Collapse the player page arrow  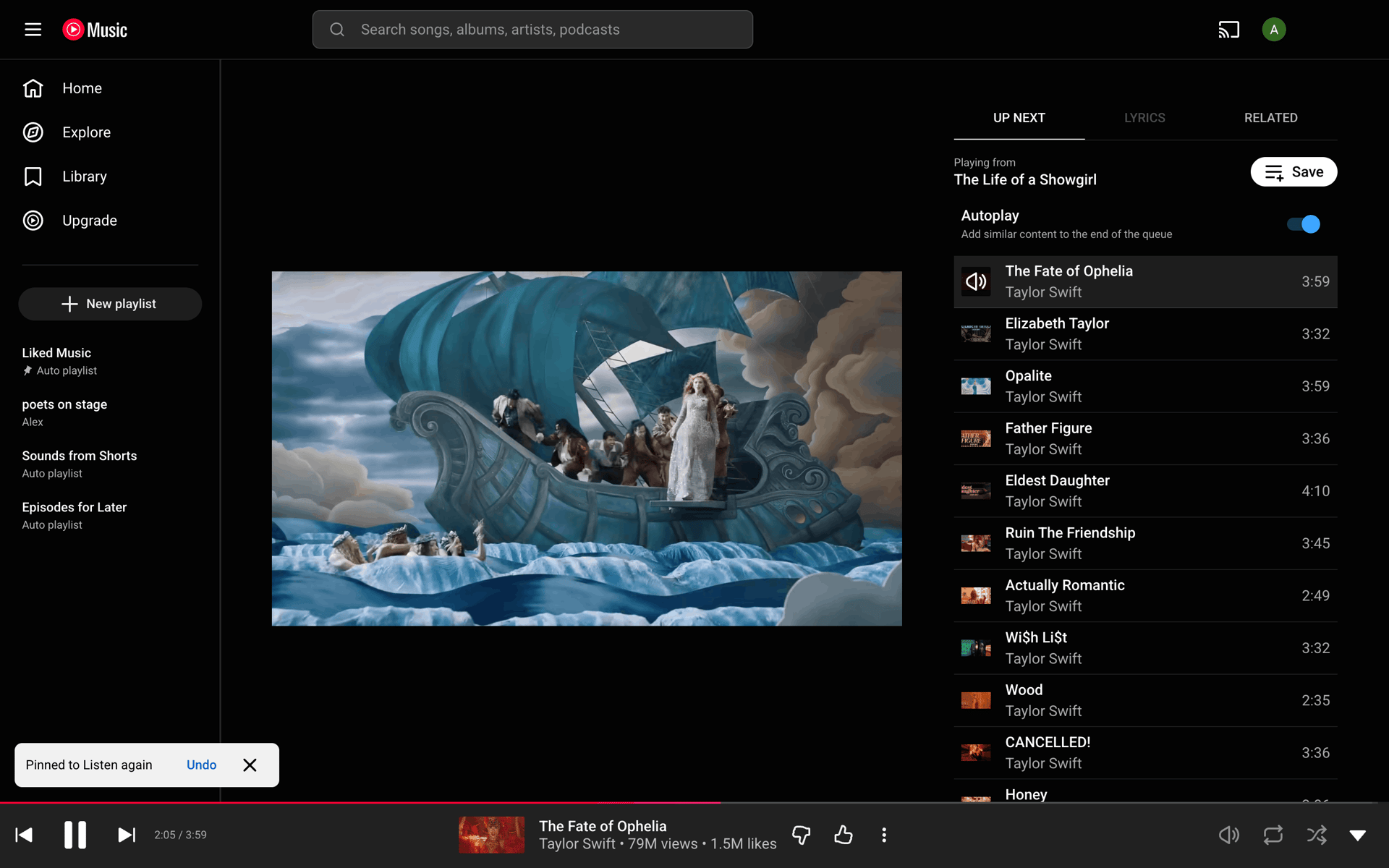coord(1358,835)
